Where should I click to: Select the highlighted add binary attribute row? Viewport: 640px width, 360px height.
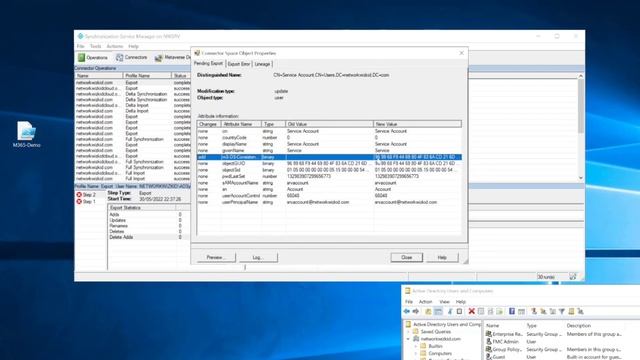[329, 157]
